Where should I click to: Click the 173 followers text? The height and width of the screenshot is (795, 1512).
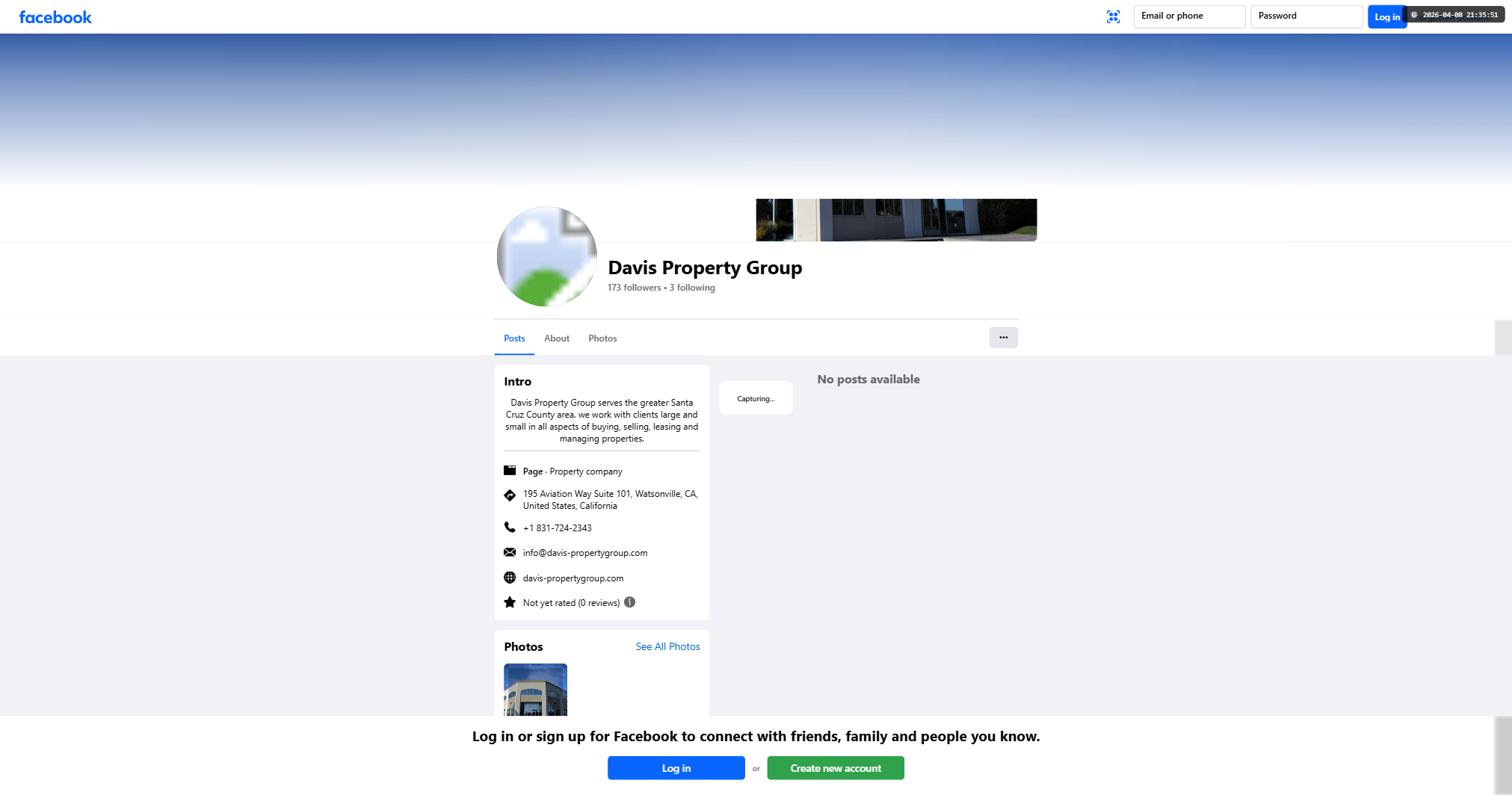click(x=635, y=288)
